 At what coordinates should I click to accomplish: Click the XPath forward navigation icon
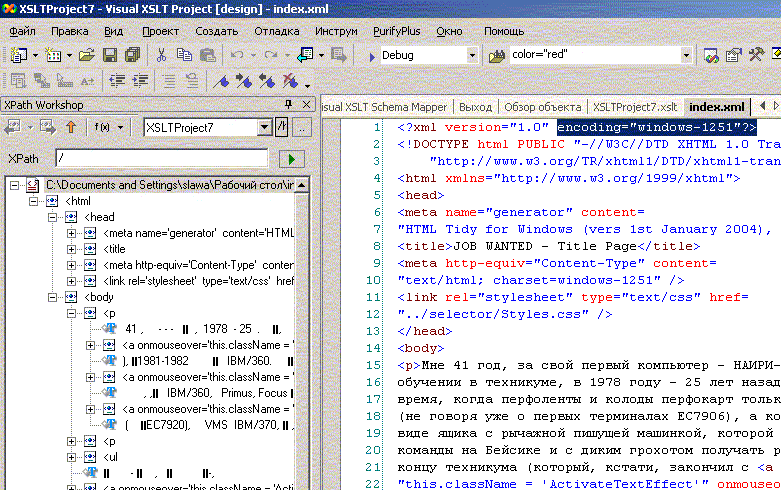click(48, 127)
